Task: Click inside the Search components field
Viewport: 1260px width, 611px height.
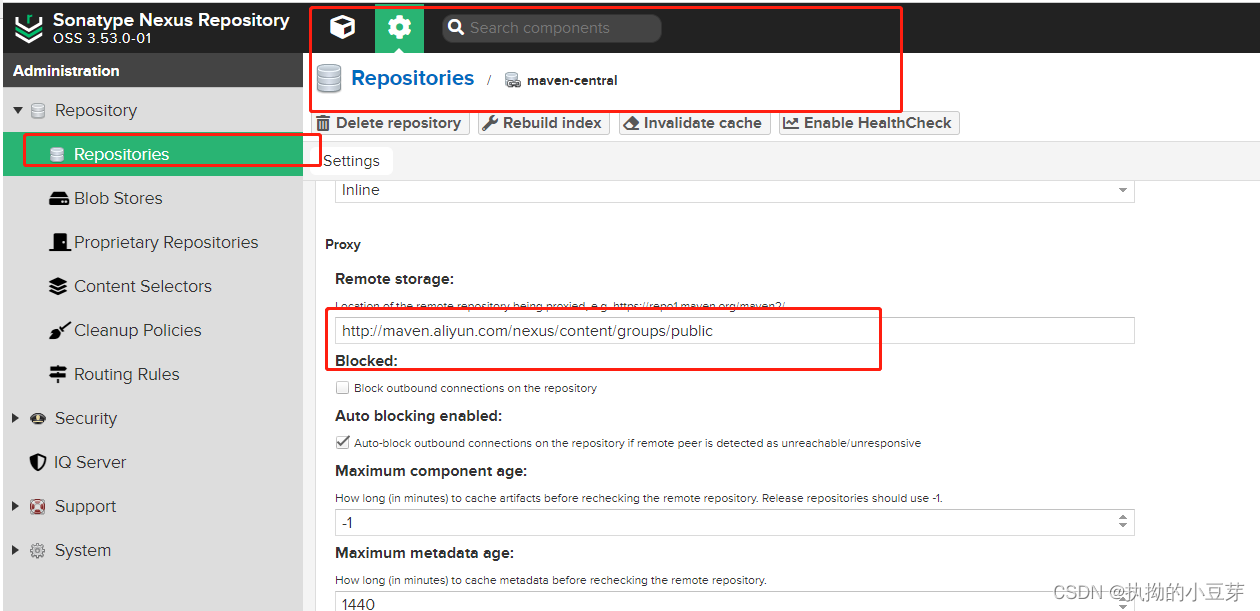Action: [552, 28]
